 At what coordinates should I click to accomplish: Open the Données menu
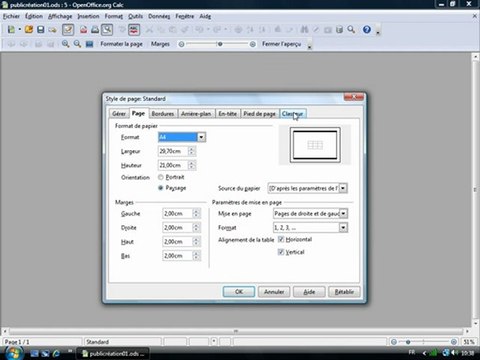point(159,16)
